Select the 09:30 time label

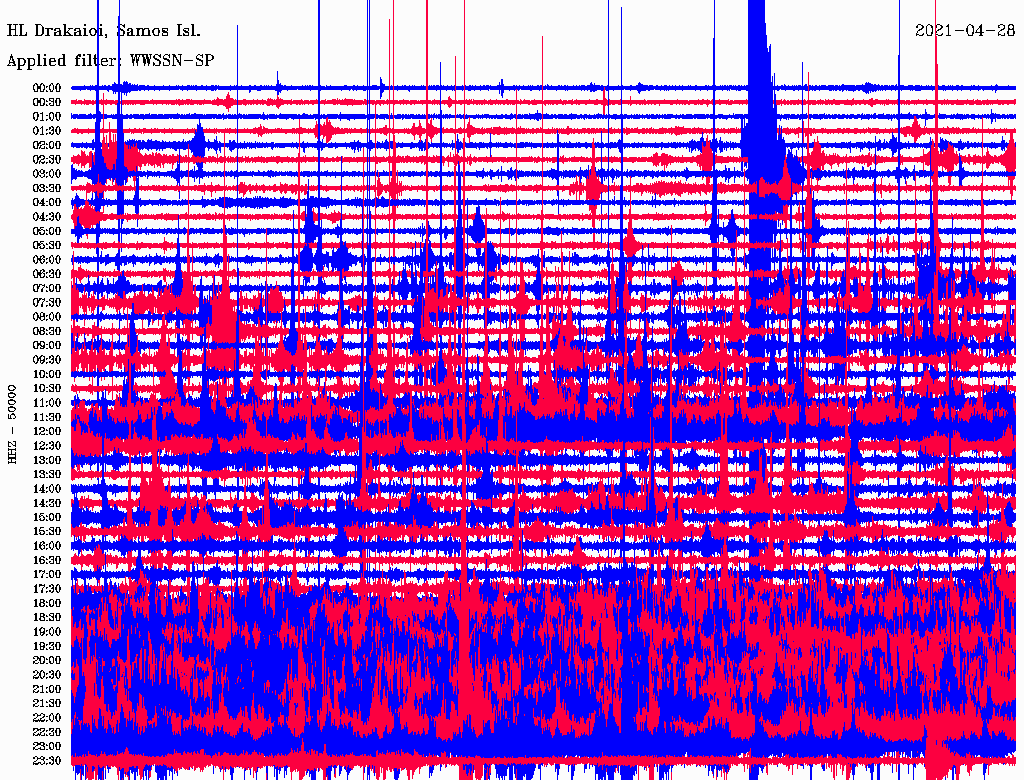pos(47,360)
